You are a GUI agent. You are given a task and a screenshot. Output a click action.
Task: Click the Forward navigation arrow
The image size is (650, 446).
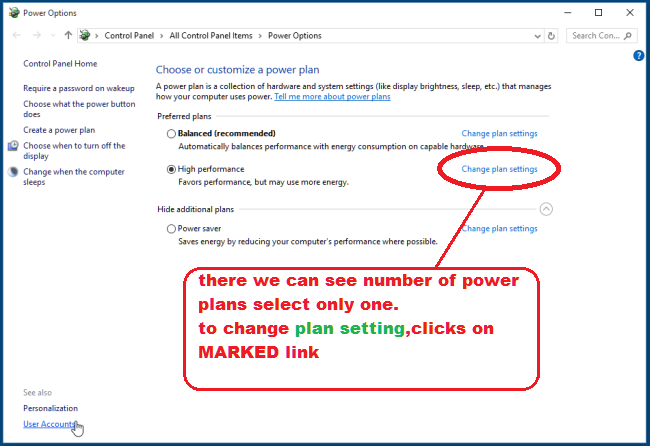[x=36, y=36]
